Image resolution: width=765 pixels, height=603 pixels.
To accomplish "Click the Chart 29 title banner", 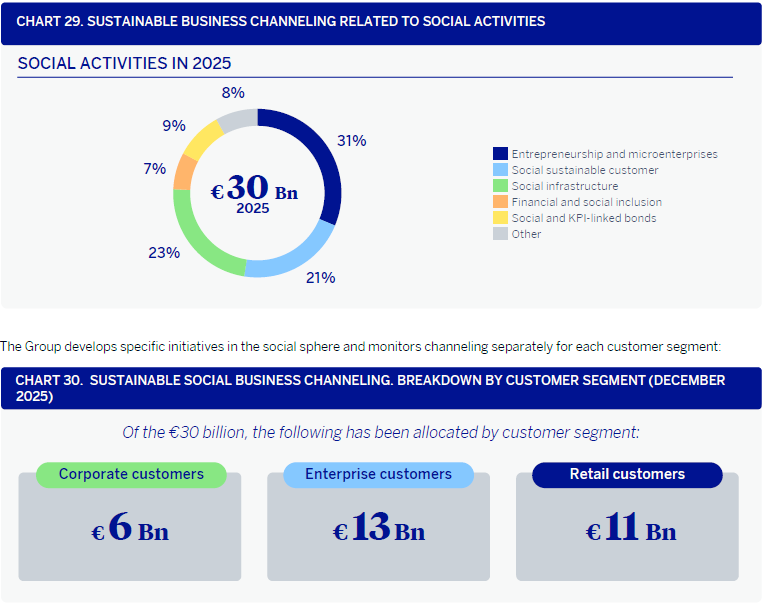I will [381, 22].
